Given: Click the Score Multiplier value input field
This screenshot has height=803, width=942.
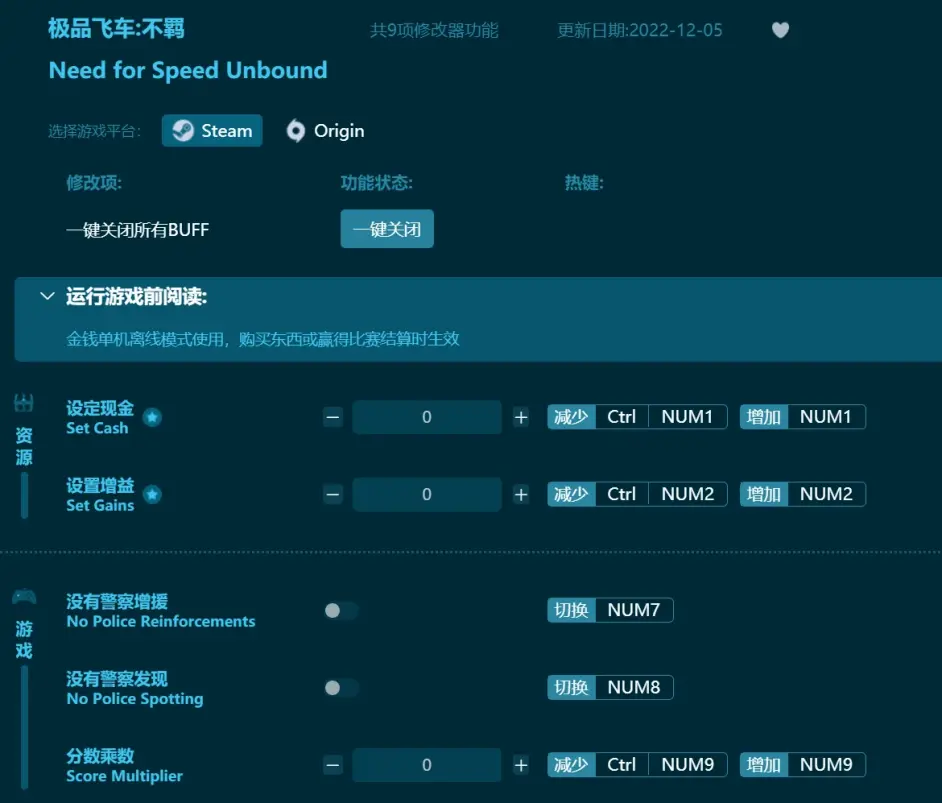Looking at the screenshot, I should pos(427,764).
